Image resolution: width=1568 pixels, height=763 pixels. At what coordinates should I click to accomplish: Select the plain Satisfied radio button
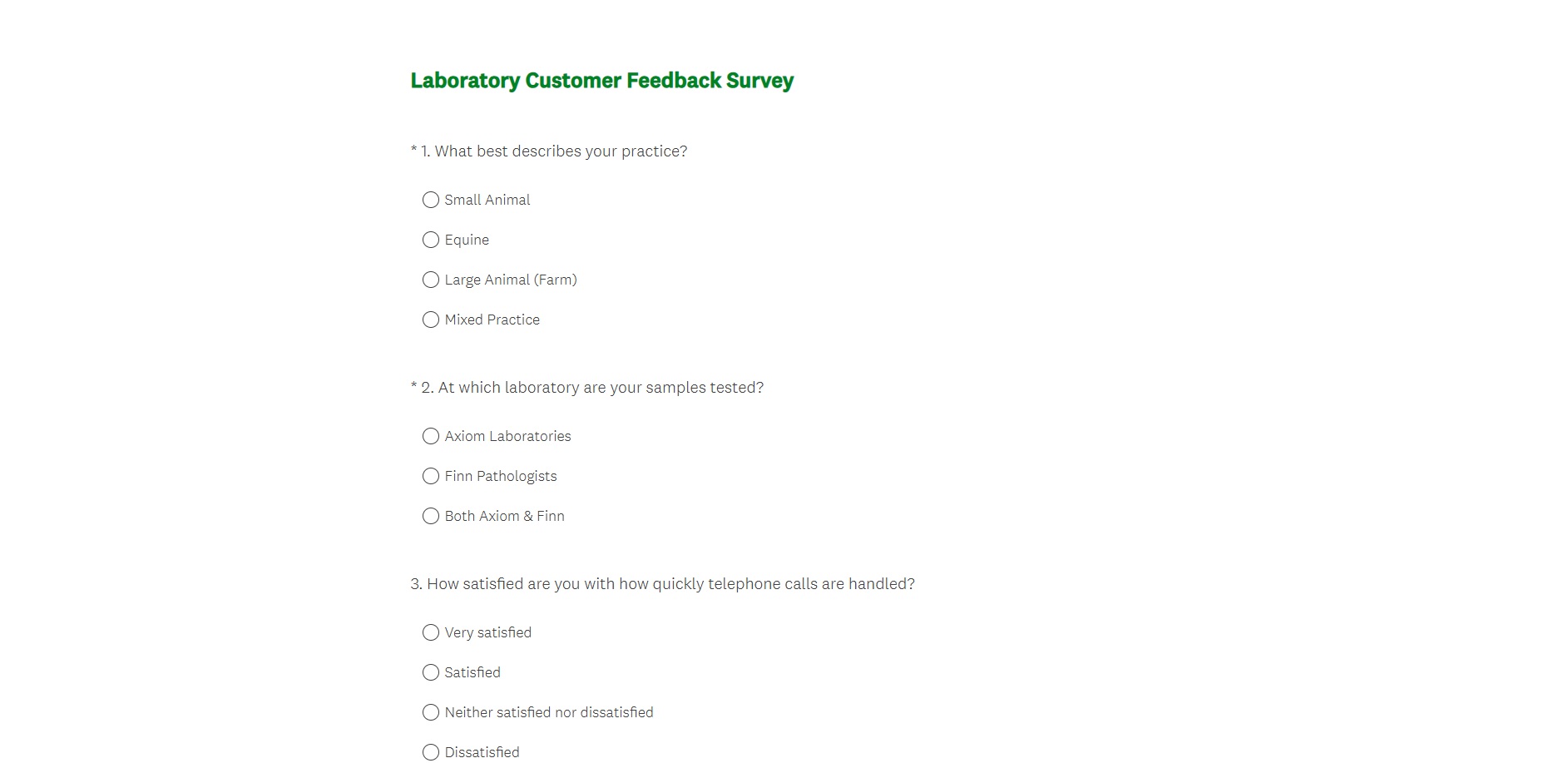(431, 672)
